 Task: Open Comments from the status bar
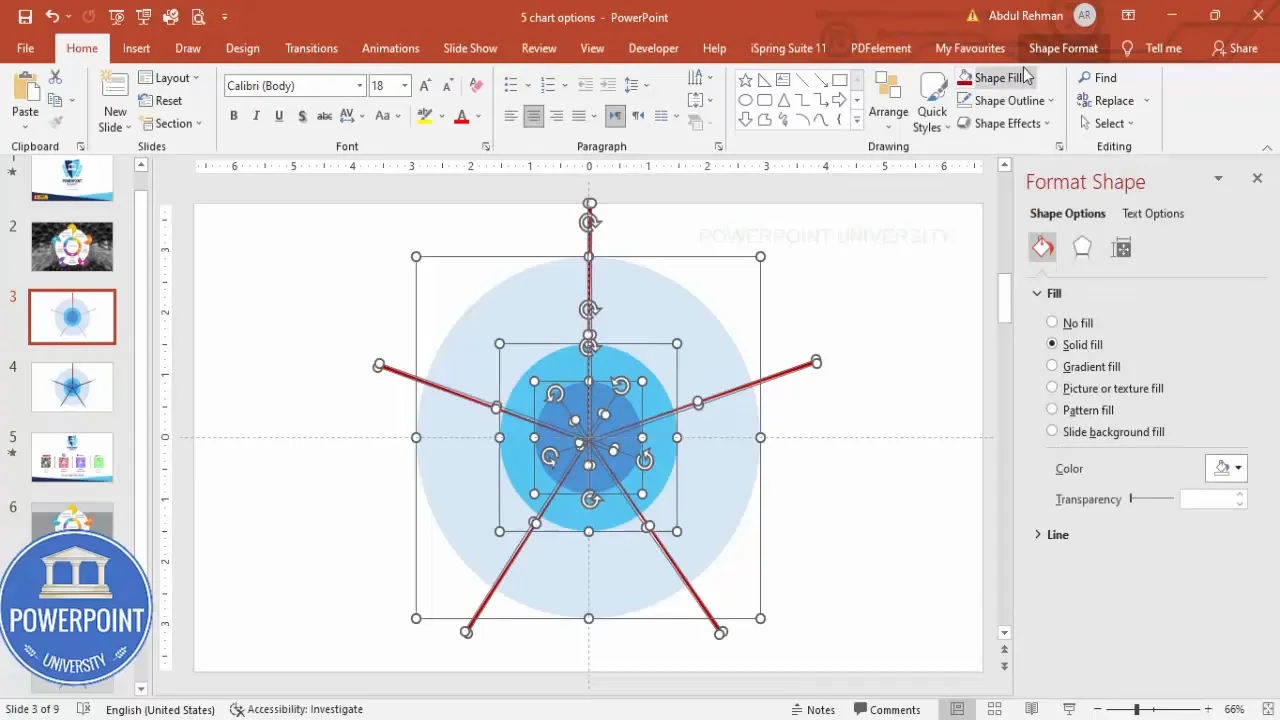tap(886, 709)
